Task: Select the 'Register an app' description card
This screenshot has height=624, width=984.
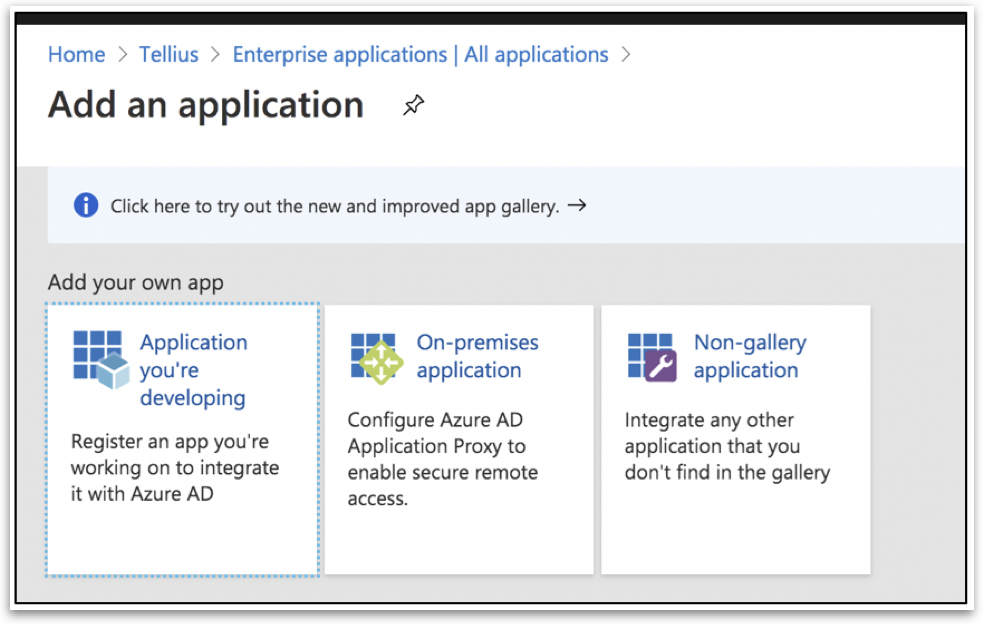Action: coord(174,467)
